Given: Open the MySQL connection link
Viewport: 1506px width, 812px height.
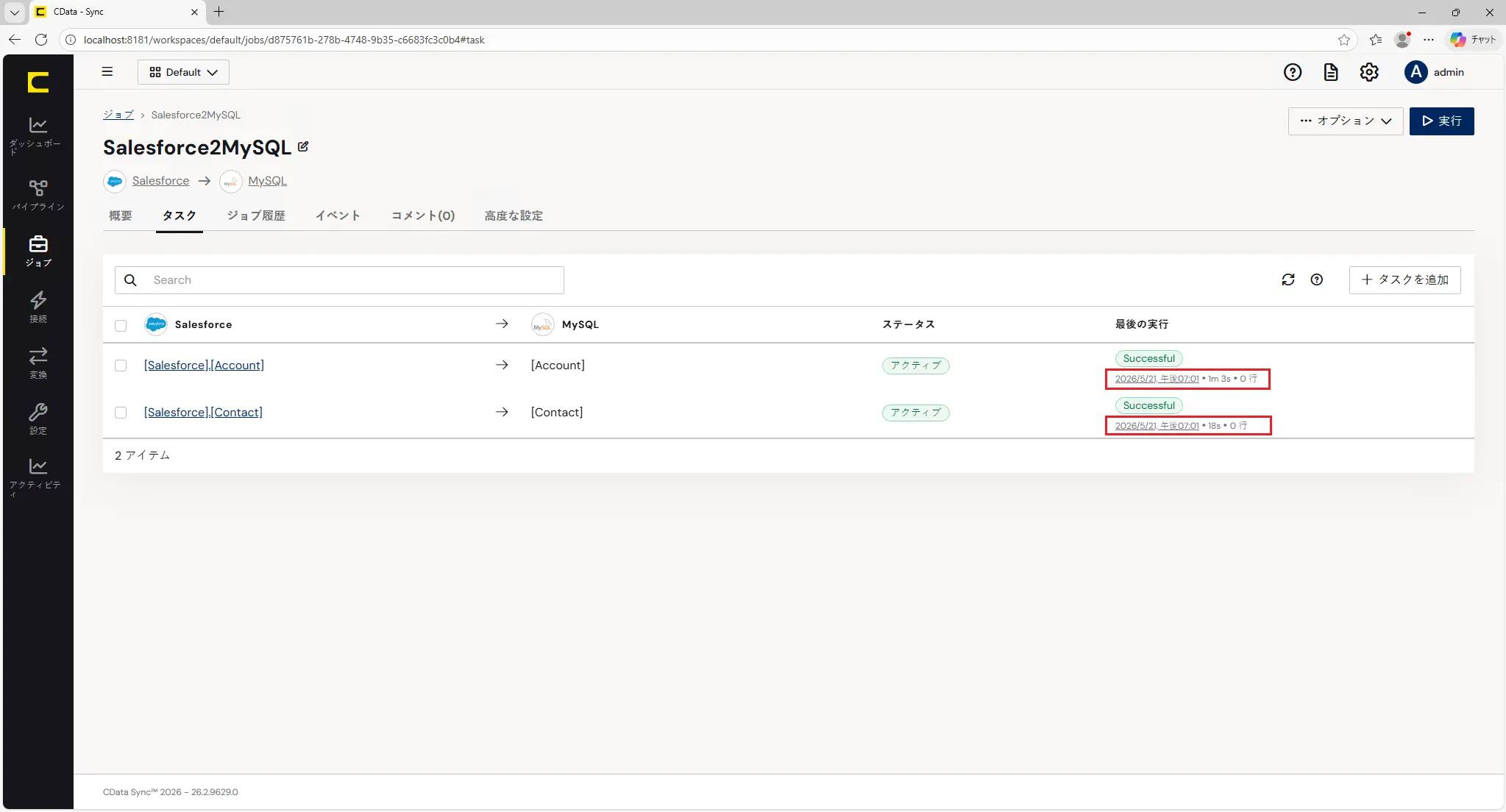Looking at the screenshot, I should pos(267,181).
